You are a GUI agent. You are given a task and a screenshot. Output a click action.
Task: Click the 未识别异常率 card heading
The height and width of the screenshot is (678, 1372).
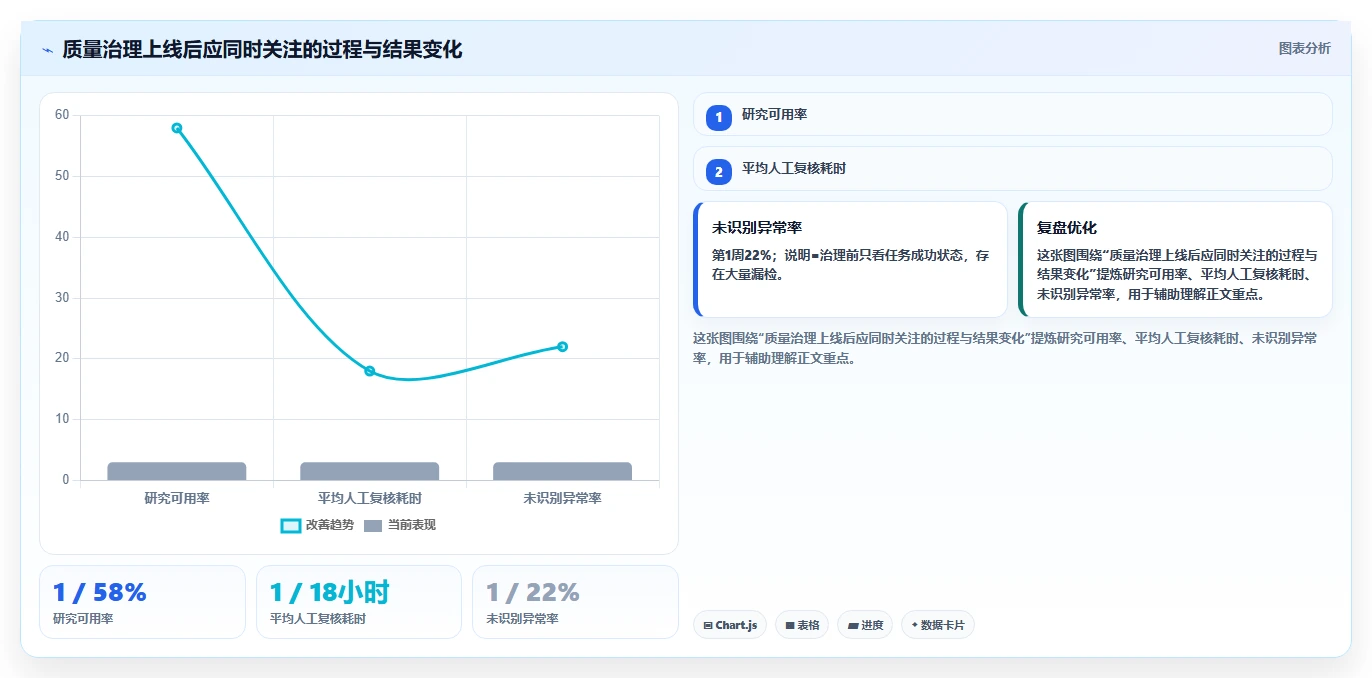tap(757, 228)
